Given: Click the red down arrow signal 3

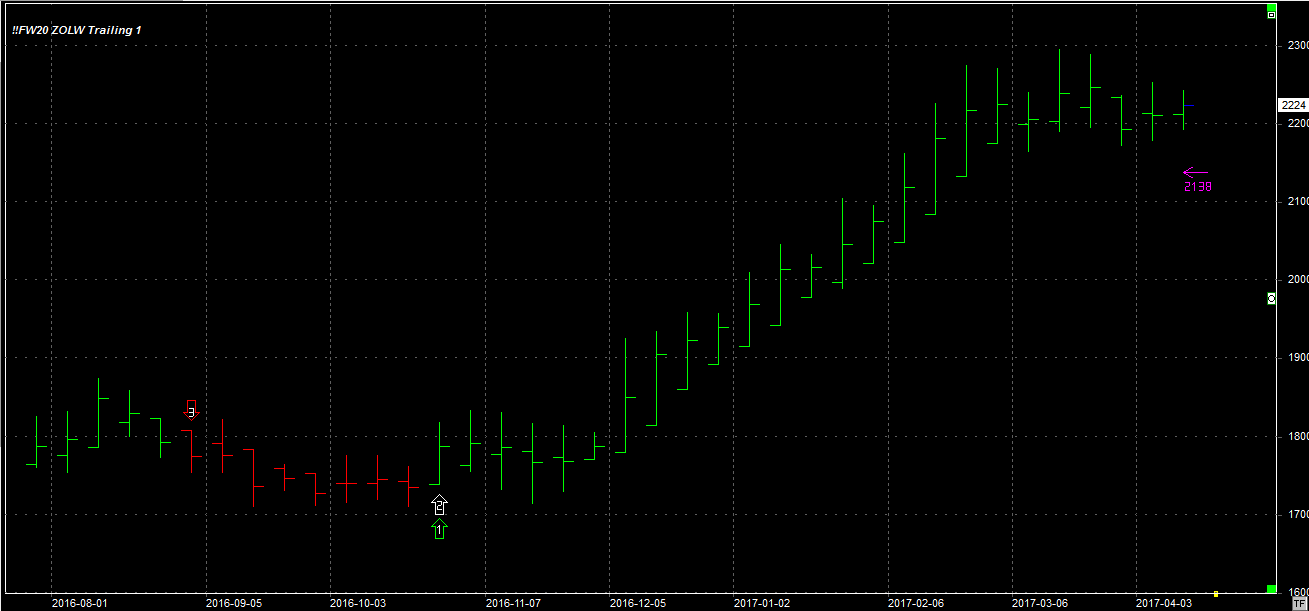Looking at the screenshot, I should click(x=191, y=410).
